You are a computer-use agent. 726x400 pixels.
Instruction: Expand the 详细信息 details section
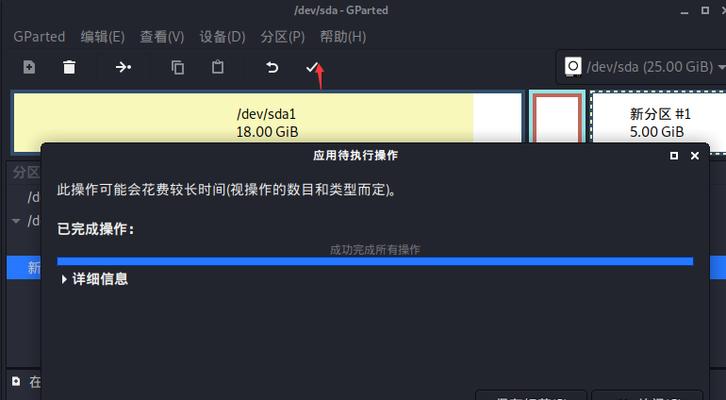point(94,279)
